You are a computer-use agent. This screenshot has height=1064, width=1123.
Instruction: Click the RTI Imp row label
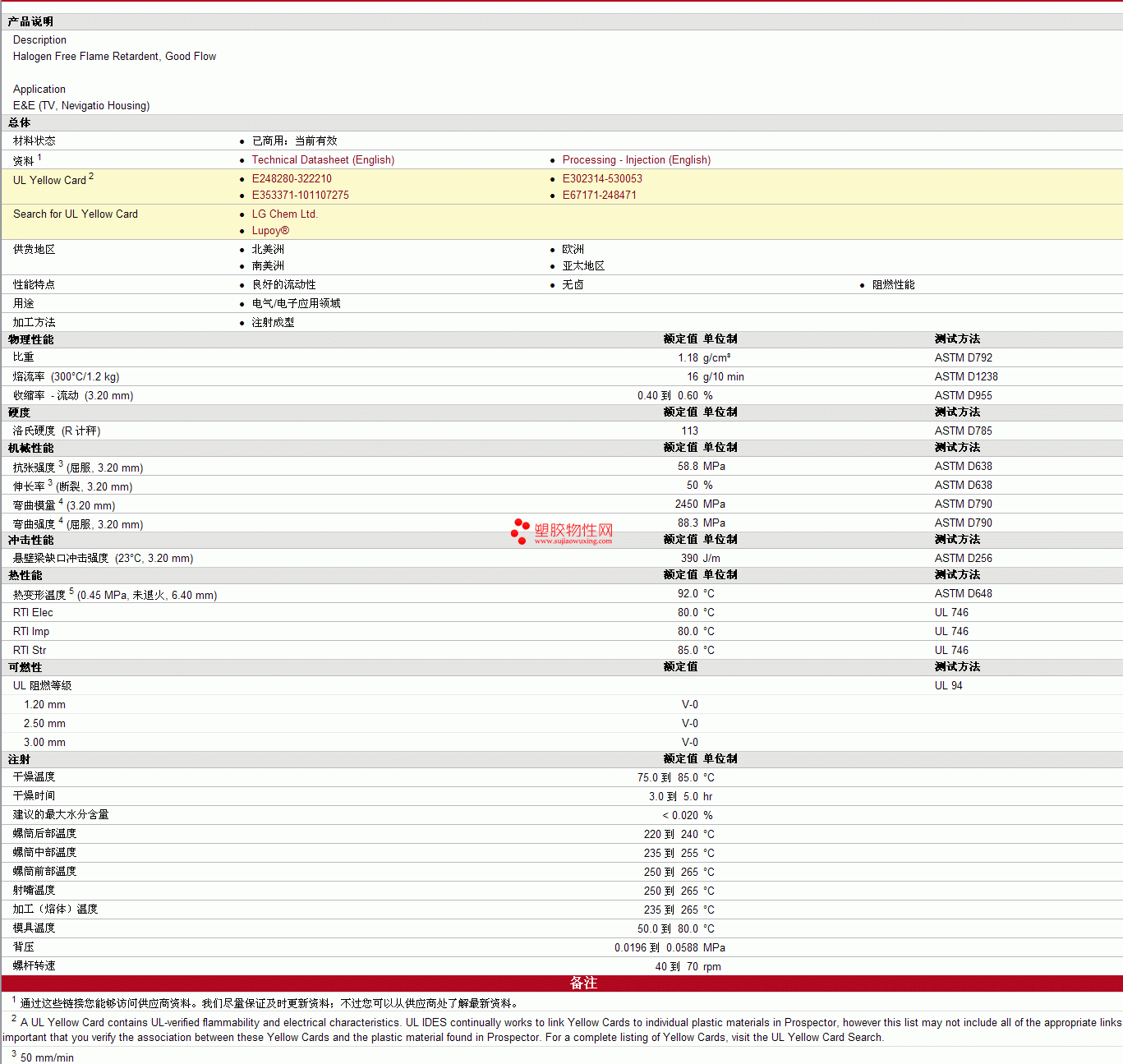coord(31,632)
